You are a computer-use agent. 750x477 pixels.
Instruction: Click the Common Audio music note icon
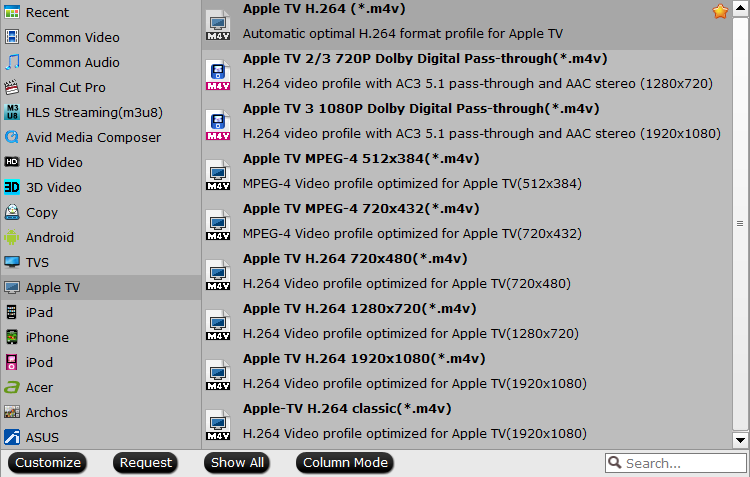point(12,62)
